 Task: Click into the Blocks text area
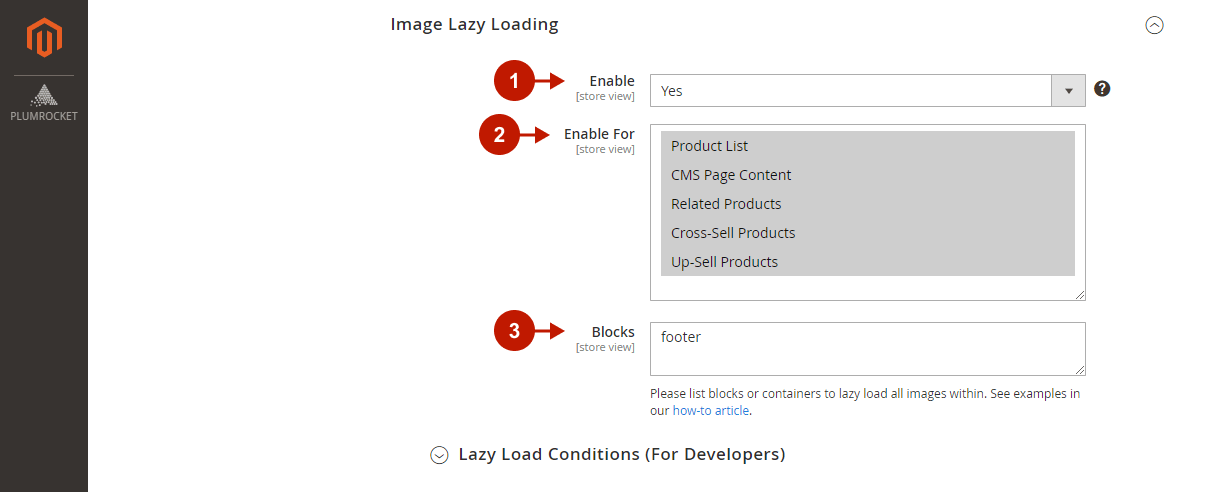coord(866,348)
